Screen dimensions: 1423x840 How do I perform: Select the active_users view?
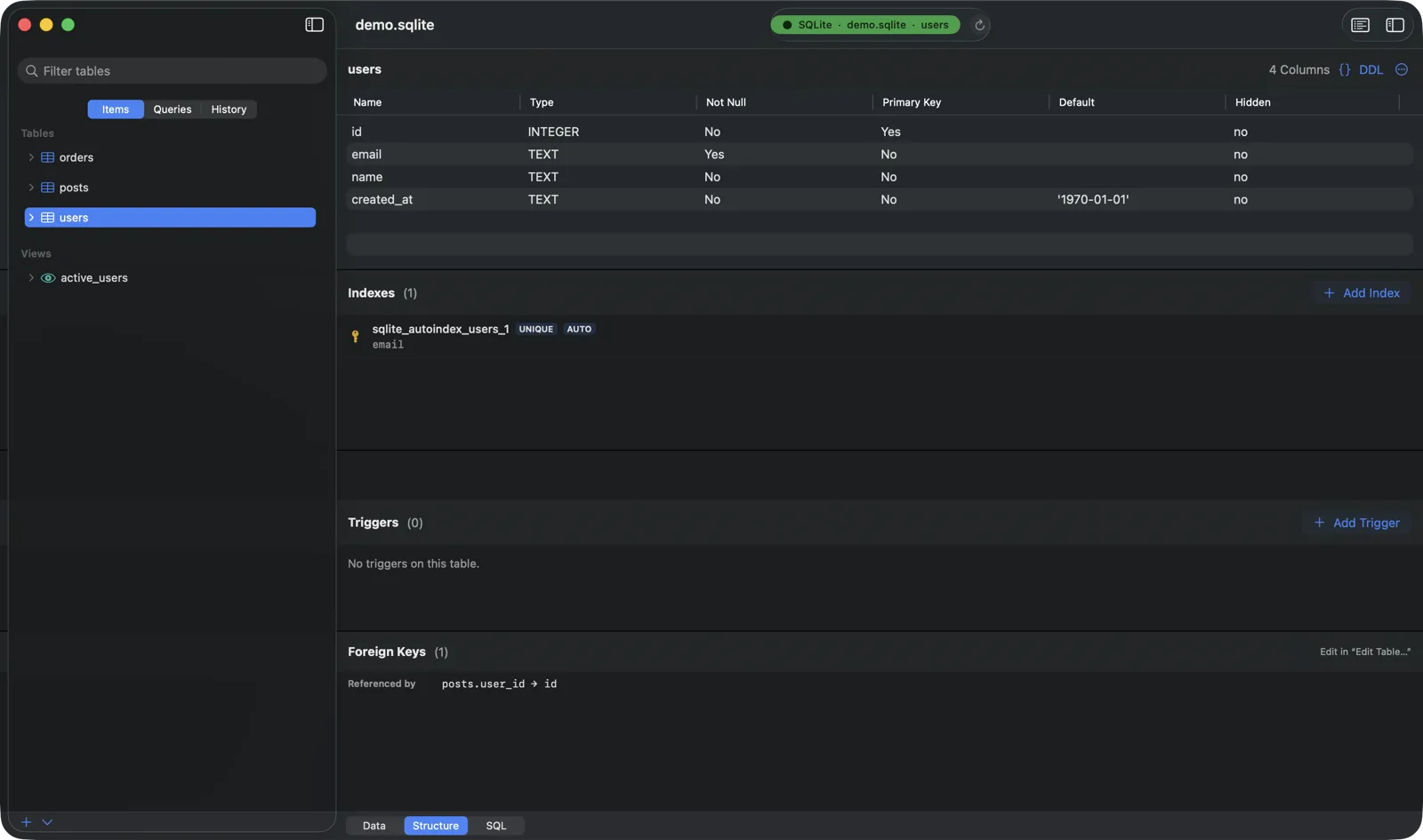click(x=170, y=278)
